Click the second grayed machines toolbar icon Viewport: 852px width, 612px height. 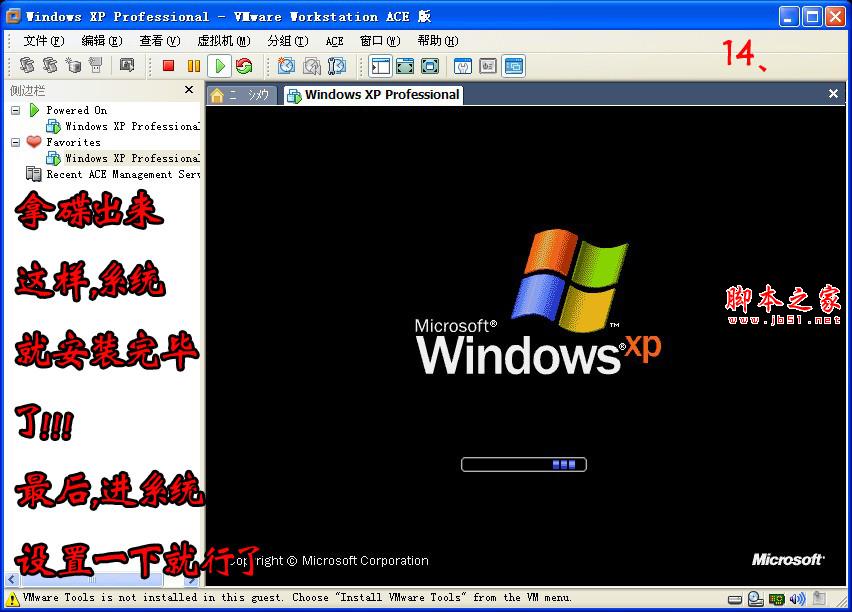[50, 65]
